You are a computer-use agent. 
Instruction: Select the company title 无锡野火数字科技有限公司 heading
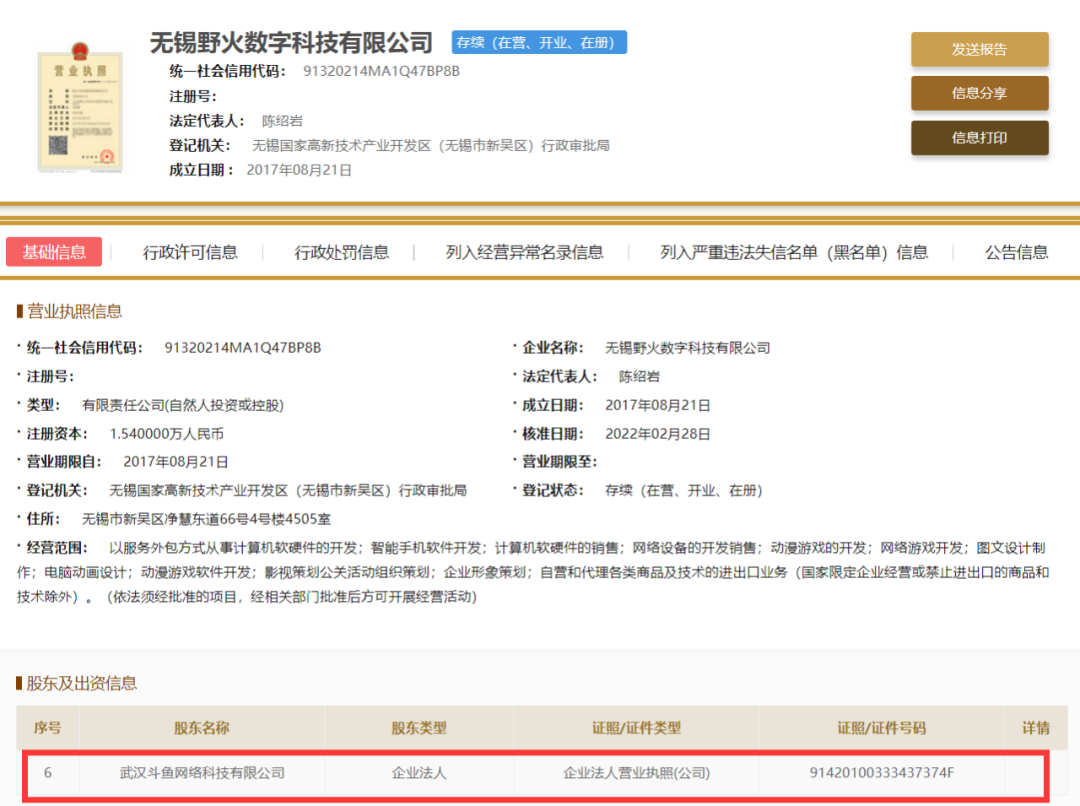[291, 43]
